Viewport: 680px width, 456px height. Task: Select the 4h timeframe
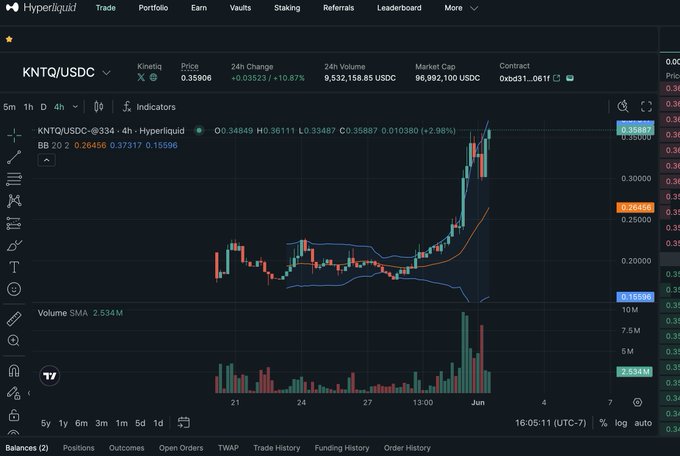click(x=59, y=107)
